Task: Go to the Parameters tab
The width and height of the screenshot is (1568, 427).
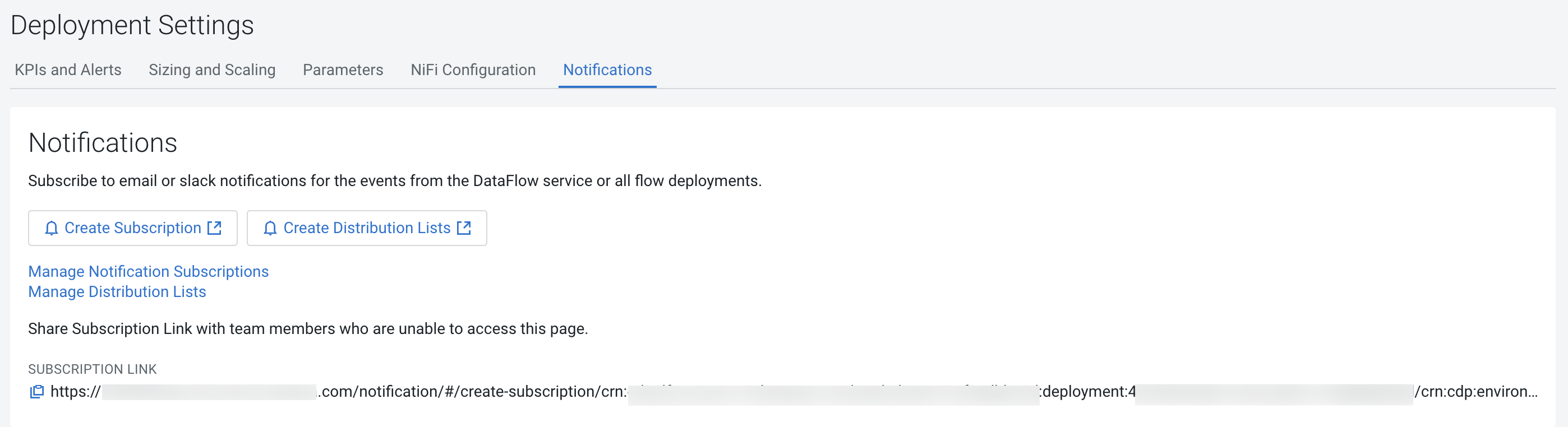Action: click(x=343, y=70)
